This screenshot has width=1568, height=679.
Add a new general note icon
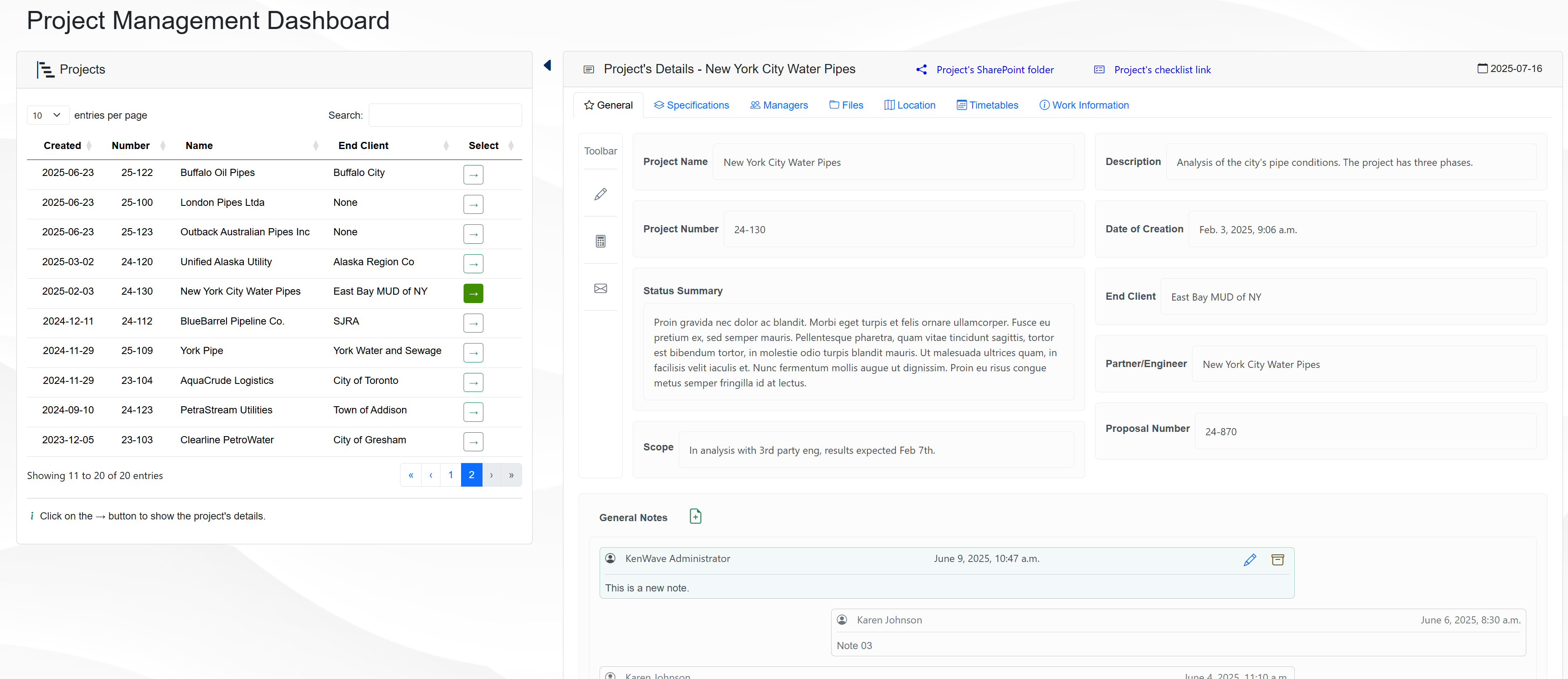[x=695, y=517]
